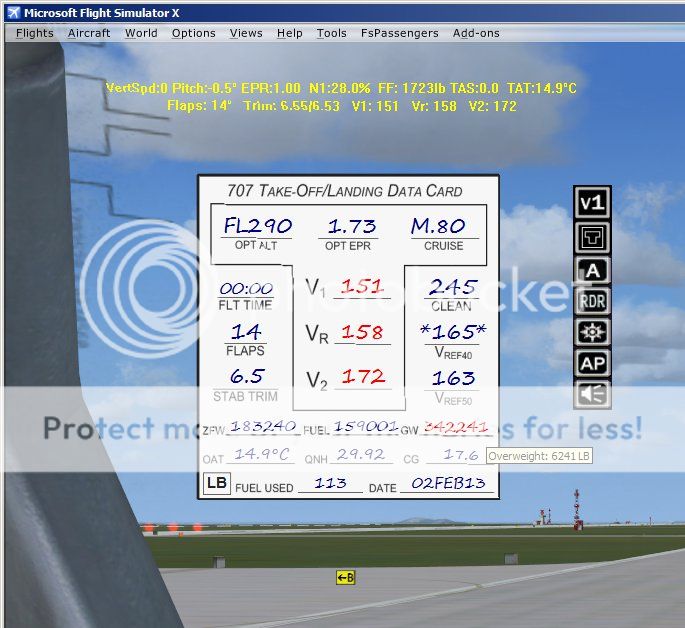This screenshot has height=628, width=685.
Task: Open the RDR radar panel icon
Action: tap(593, 300)
